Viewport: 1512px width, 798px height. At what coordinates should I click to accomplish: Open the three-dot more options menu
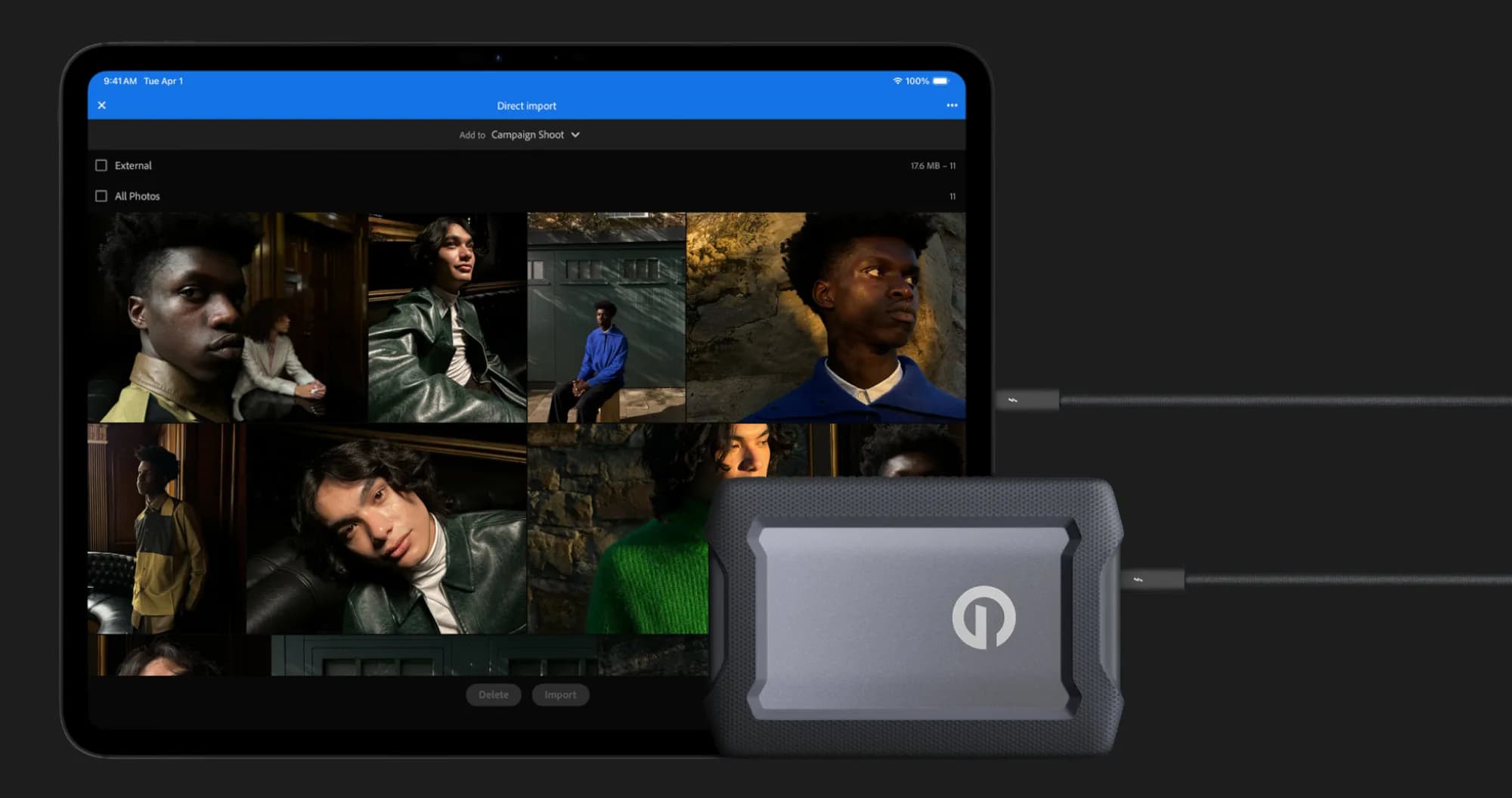(x=952, y=105)
